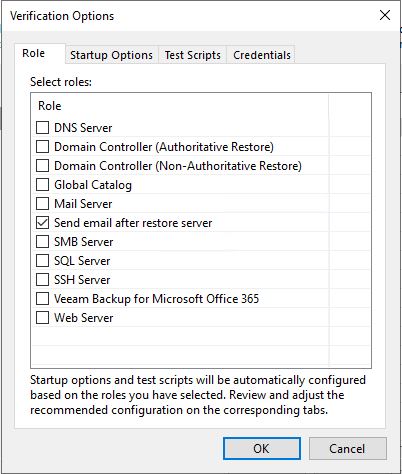
Task: Select the Global Catalog role checkbox
Action: pyautogui.click(x=42, y=184)
